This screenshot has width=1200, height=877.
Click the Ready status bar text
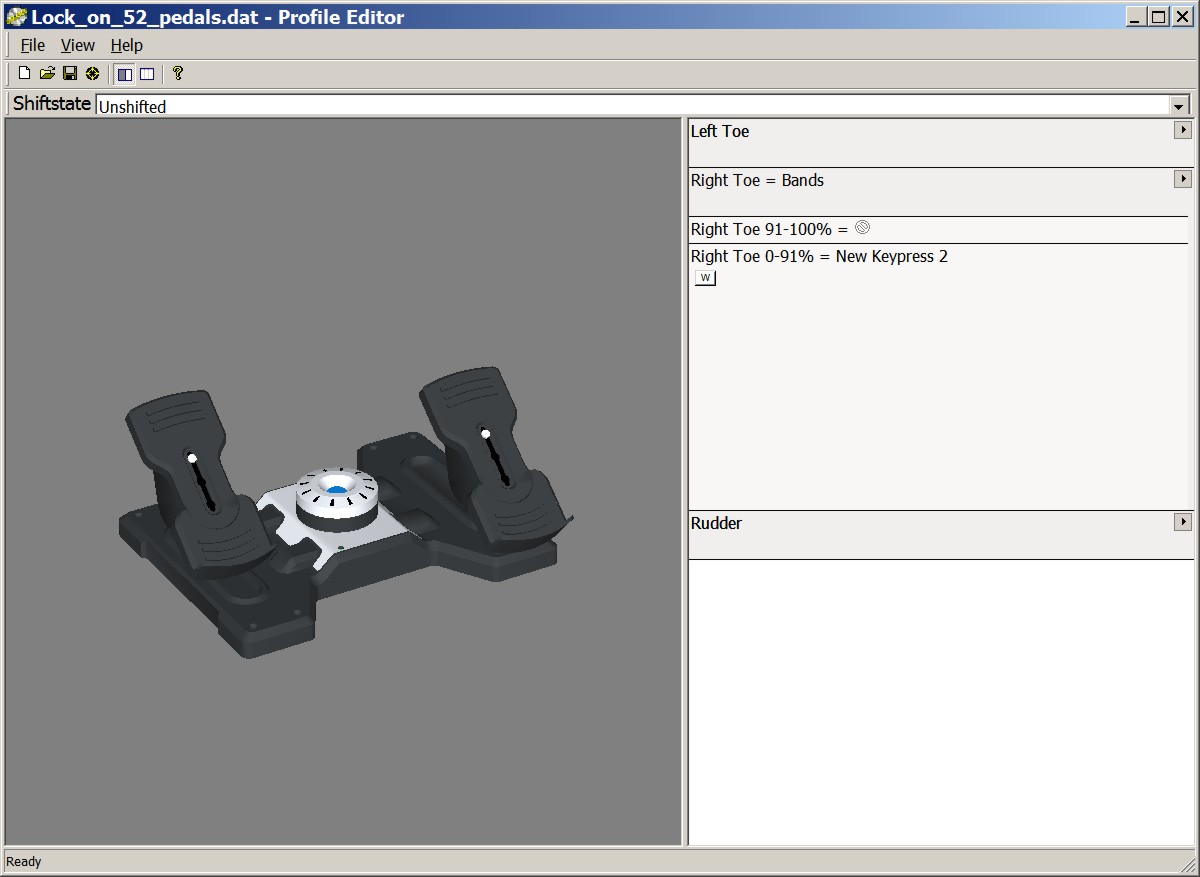24,861
